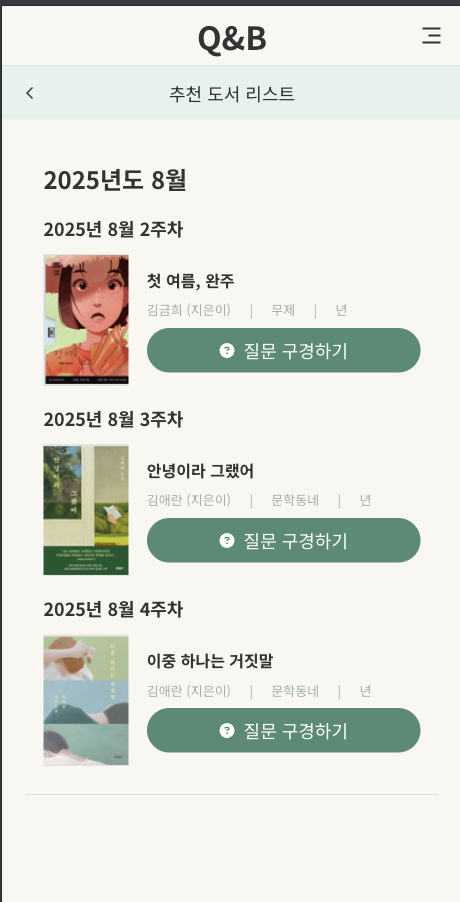Image resolution: width=460 pixels, height=902 pixels.
Task: Open the hamburger menu icon
Action: click(431, 36)
